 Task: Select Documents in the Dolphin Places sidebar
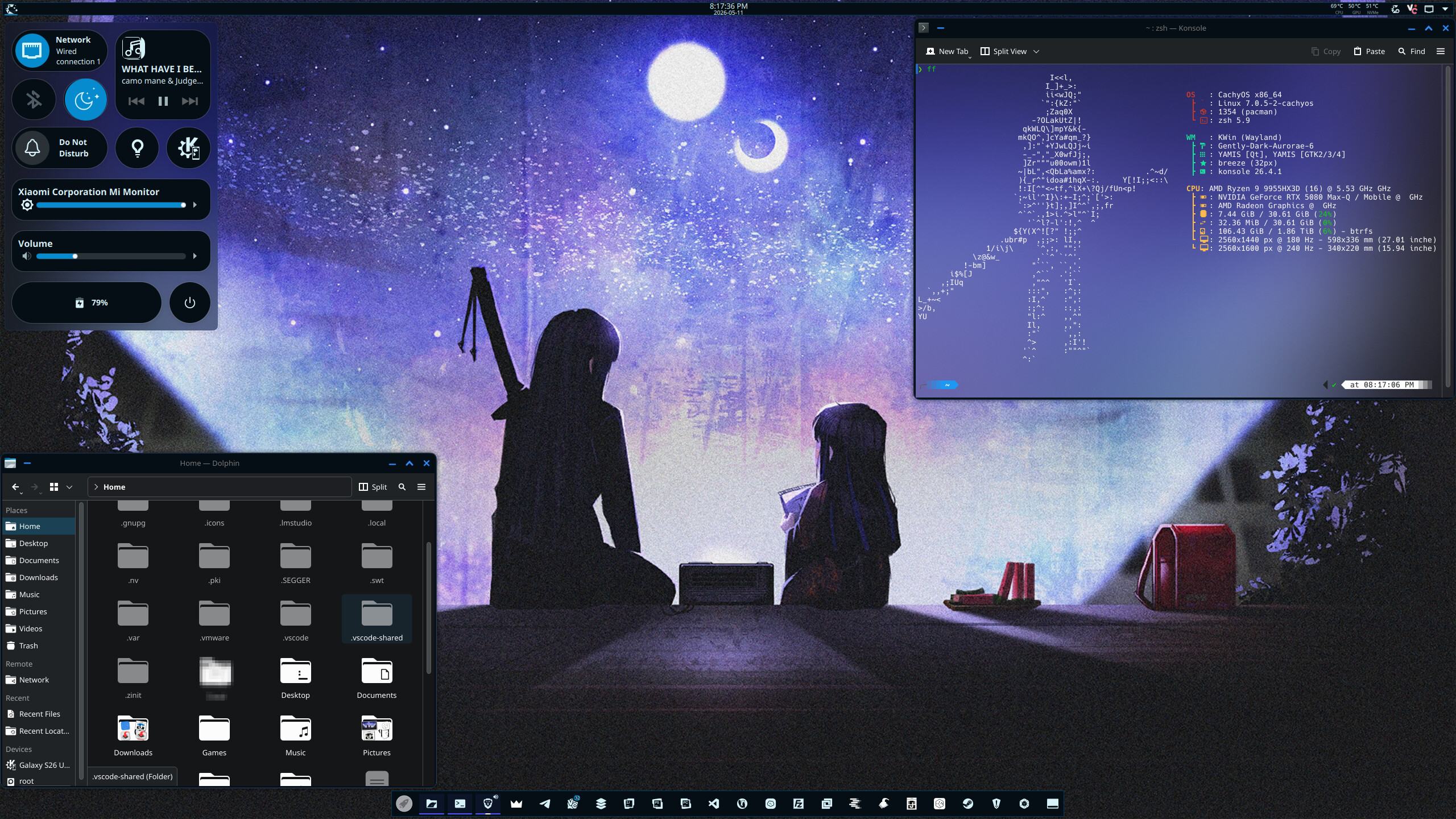[x=39, y=560]
